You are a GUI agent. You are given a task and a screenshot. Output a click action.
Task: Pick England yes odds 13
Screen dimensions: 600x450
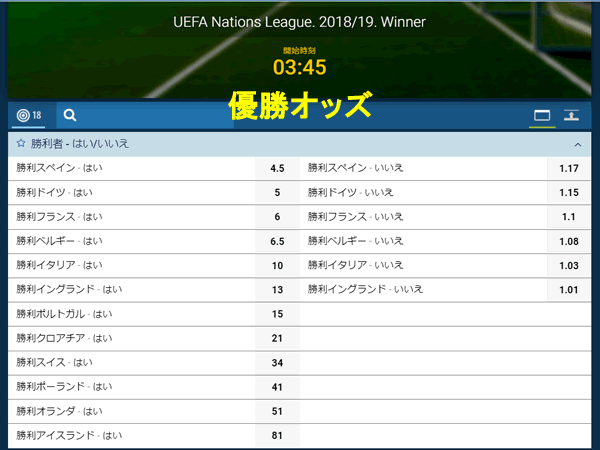[277, 290]
